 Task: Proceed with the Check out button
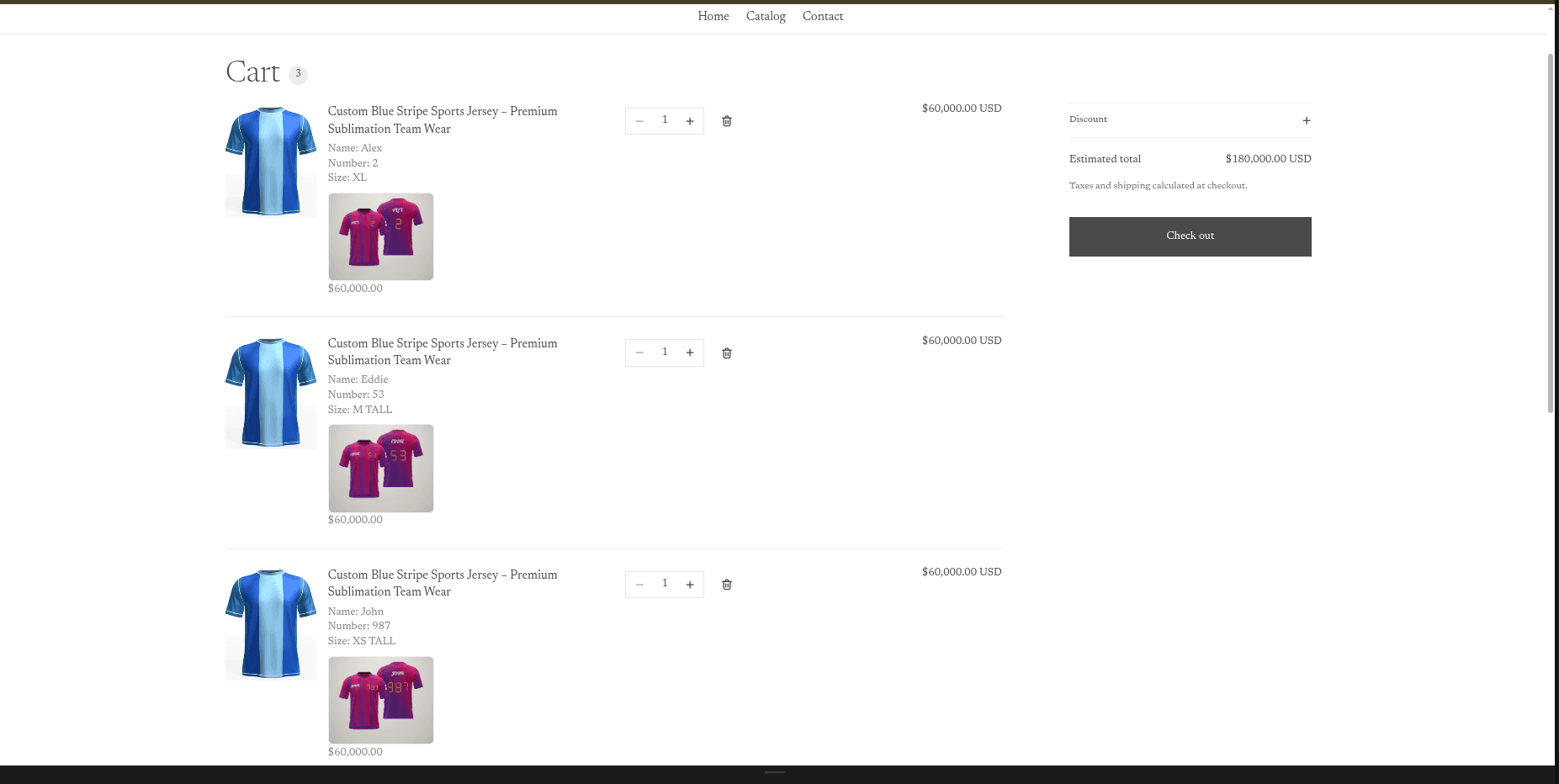1190,236
